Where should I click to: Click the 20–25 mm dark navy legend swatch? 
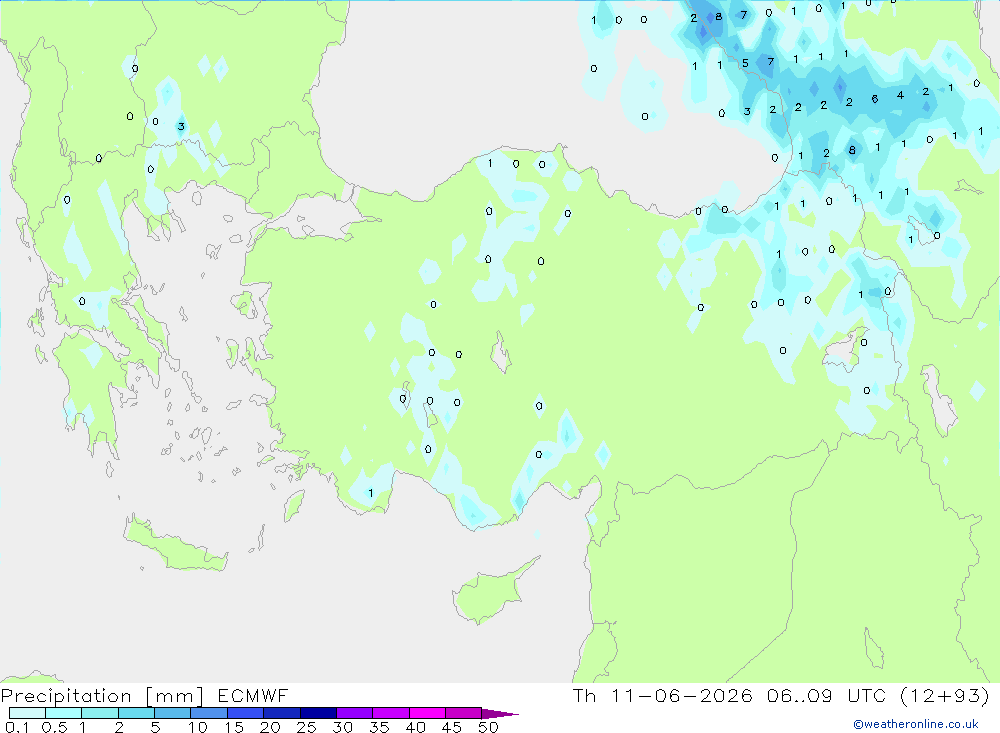click(281, 713)
